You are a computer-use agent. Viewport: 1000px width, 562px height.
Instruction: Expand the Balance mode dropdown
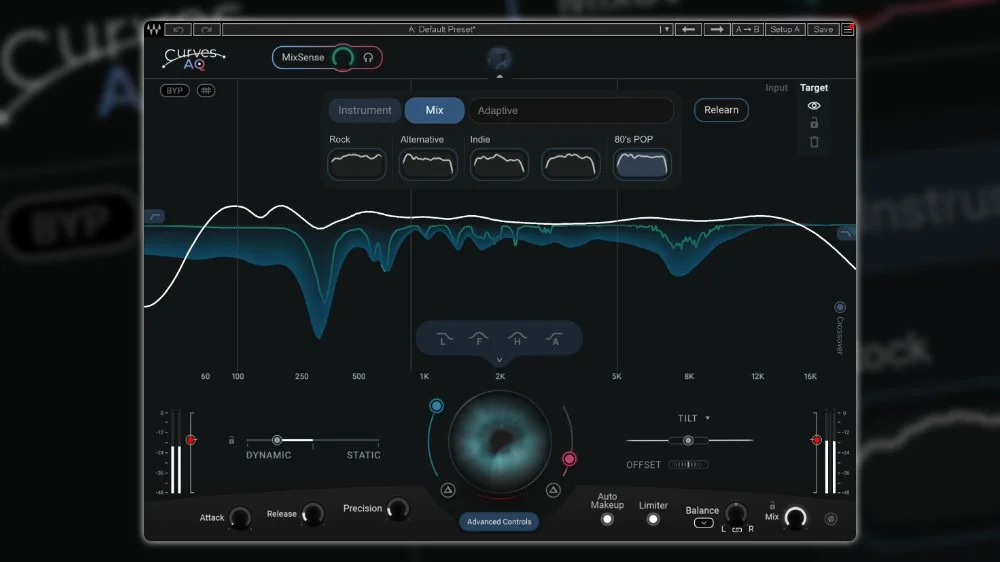[x=703, y=523]
